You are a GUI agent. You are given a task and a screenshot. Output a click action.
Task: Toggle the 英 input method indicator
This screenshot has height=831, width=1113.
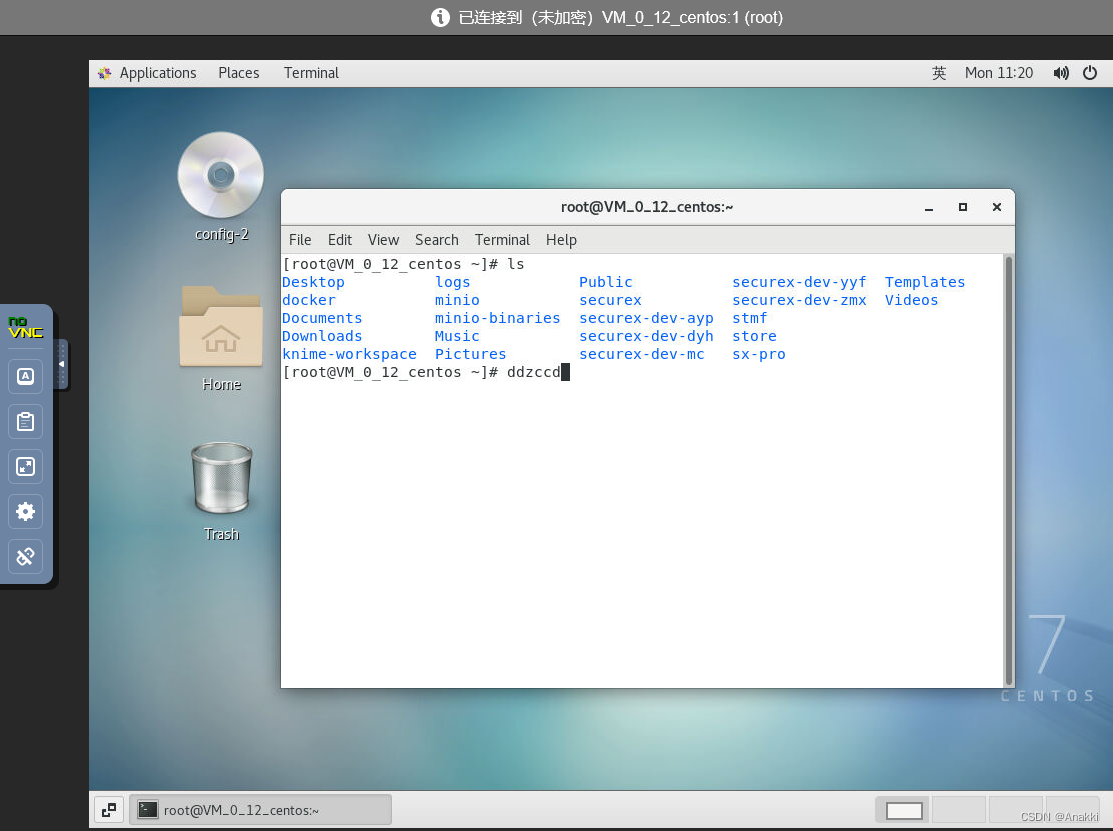point(939,72)
